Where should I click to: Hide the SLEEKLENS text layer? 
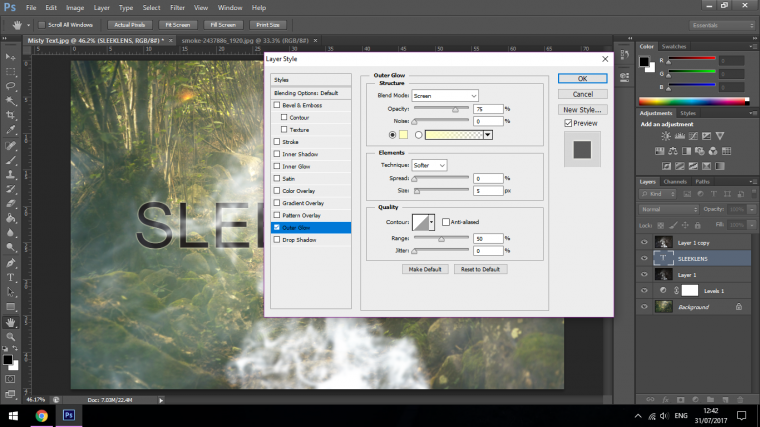click(644, 258)
